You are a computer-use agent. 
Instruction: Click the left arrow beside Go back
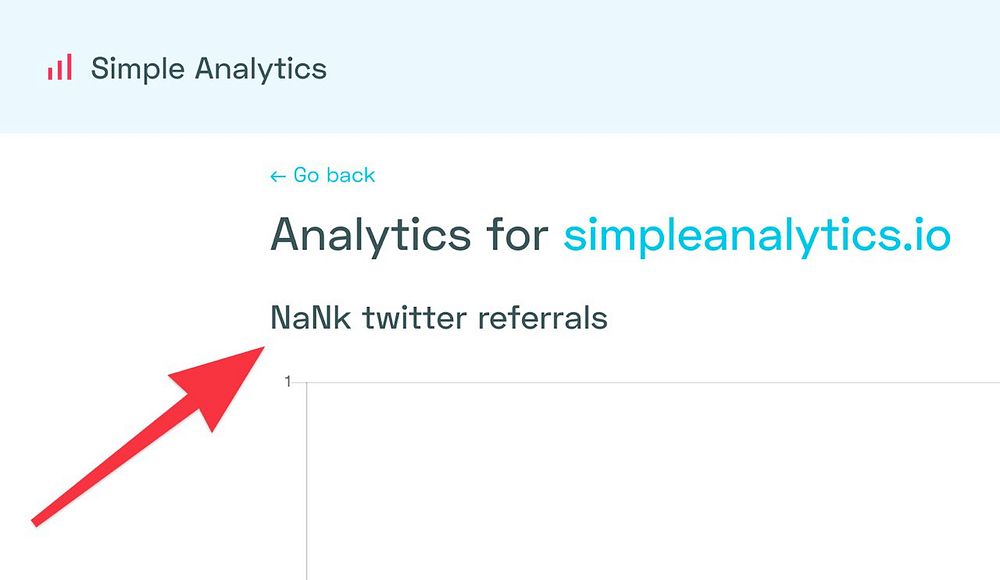point(278,176)
